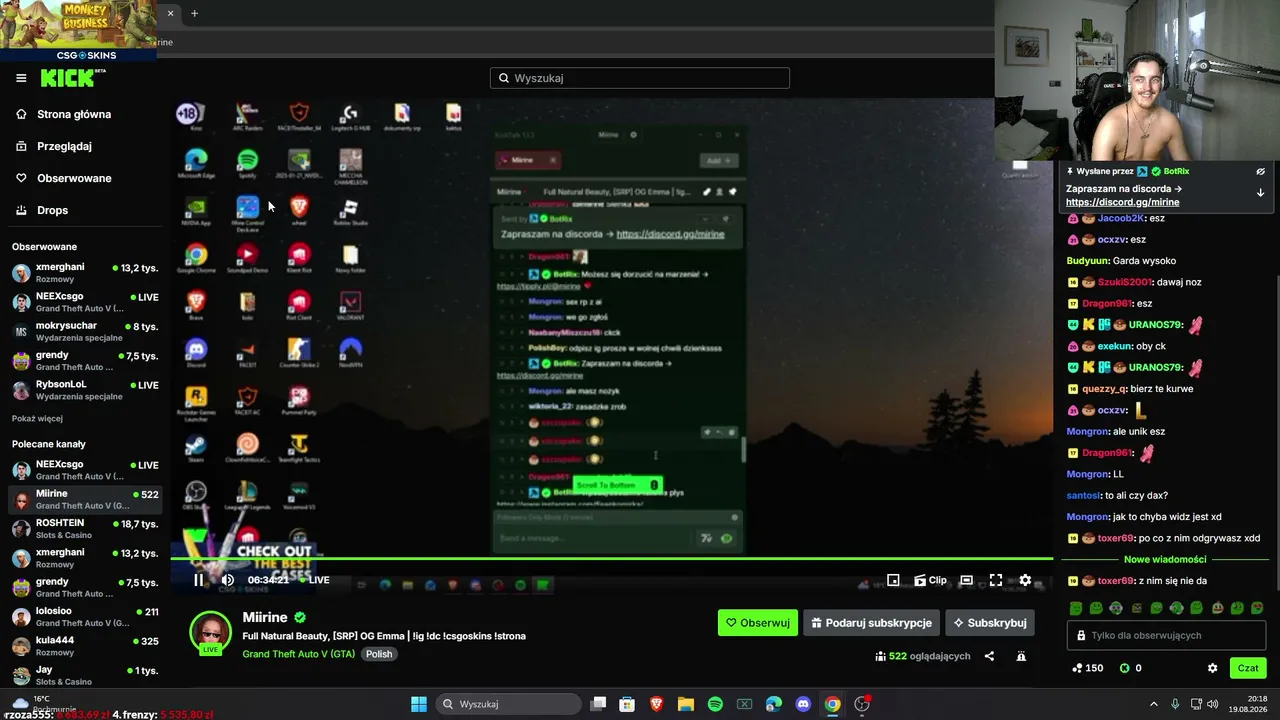
Task: Follow Miirine with the Obserwuj button
Action: 758,623
